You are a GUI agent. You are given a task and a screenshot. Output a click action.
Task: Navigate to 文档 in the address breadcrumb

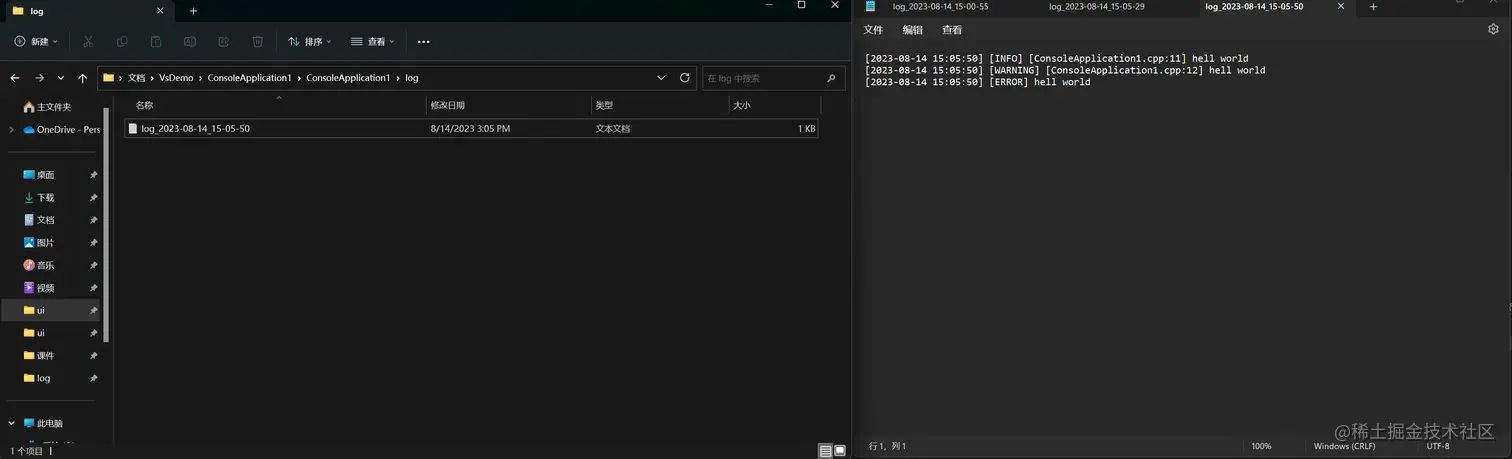136,78
